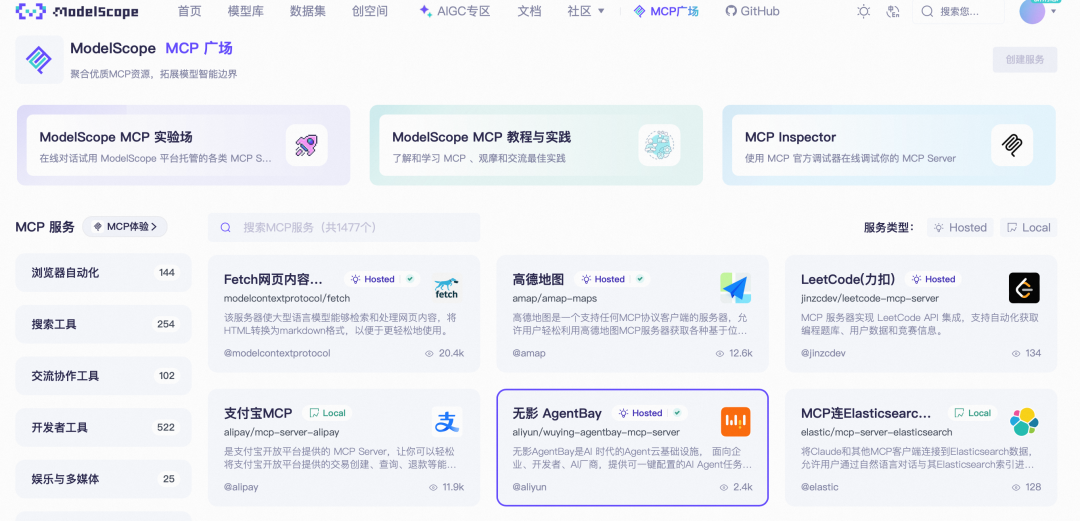Toggle light/dark theme sun icon
Screen dimensions: 1080x521
[x=863, y=12]
